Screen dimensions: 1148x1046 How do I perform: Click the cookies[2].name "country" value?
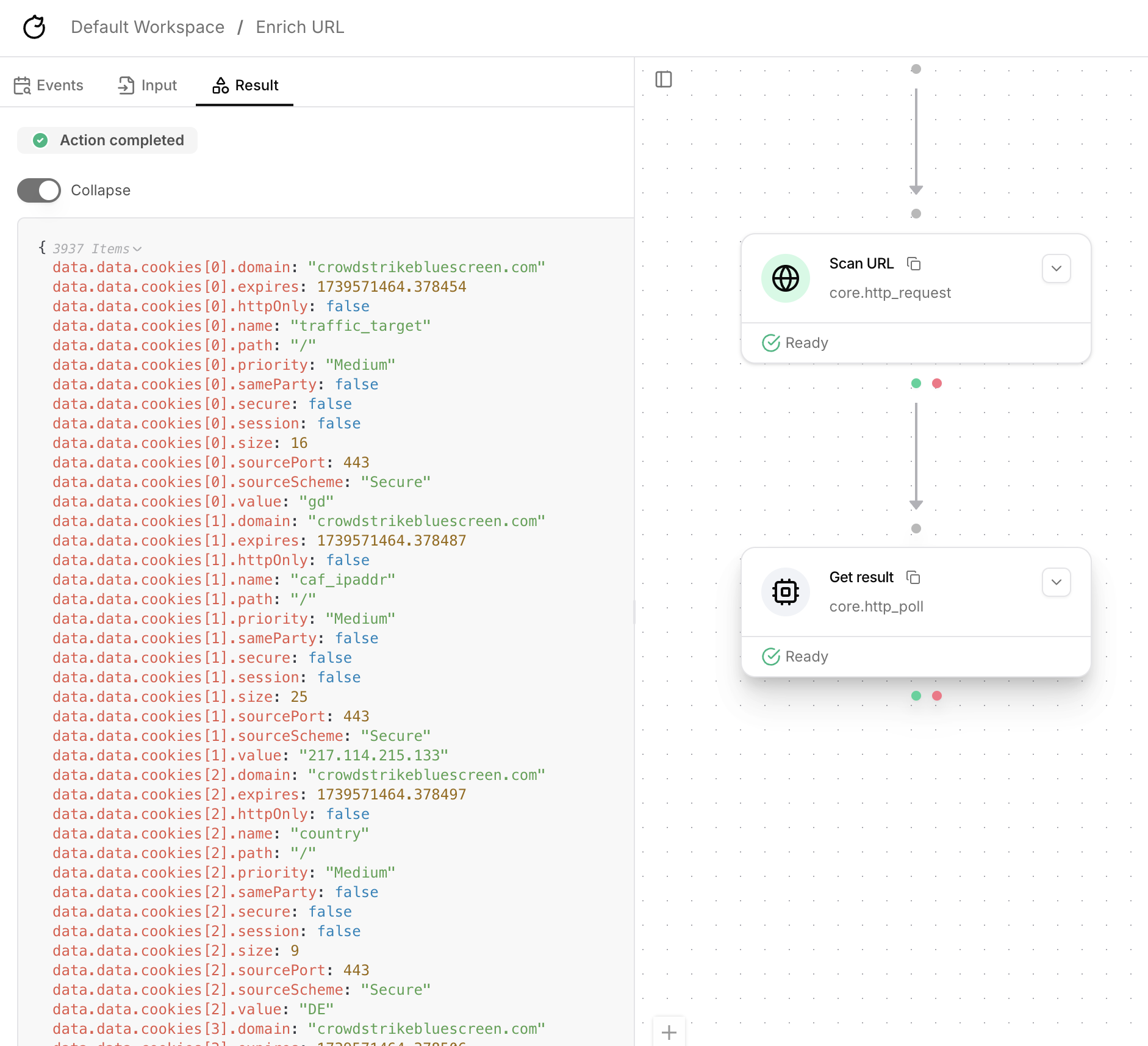[x=330, y=834]
